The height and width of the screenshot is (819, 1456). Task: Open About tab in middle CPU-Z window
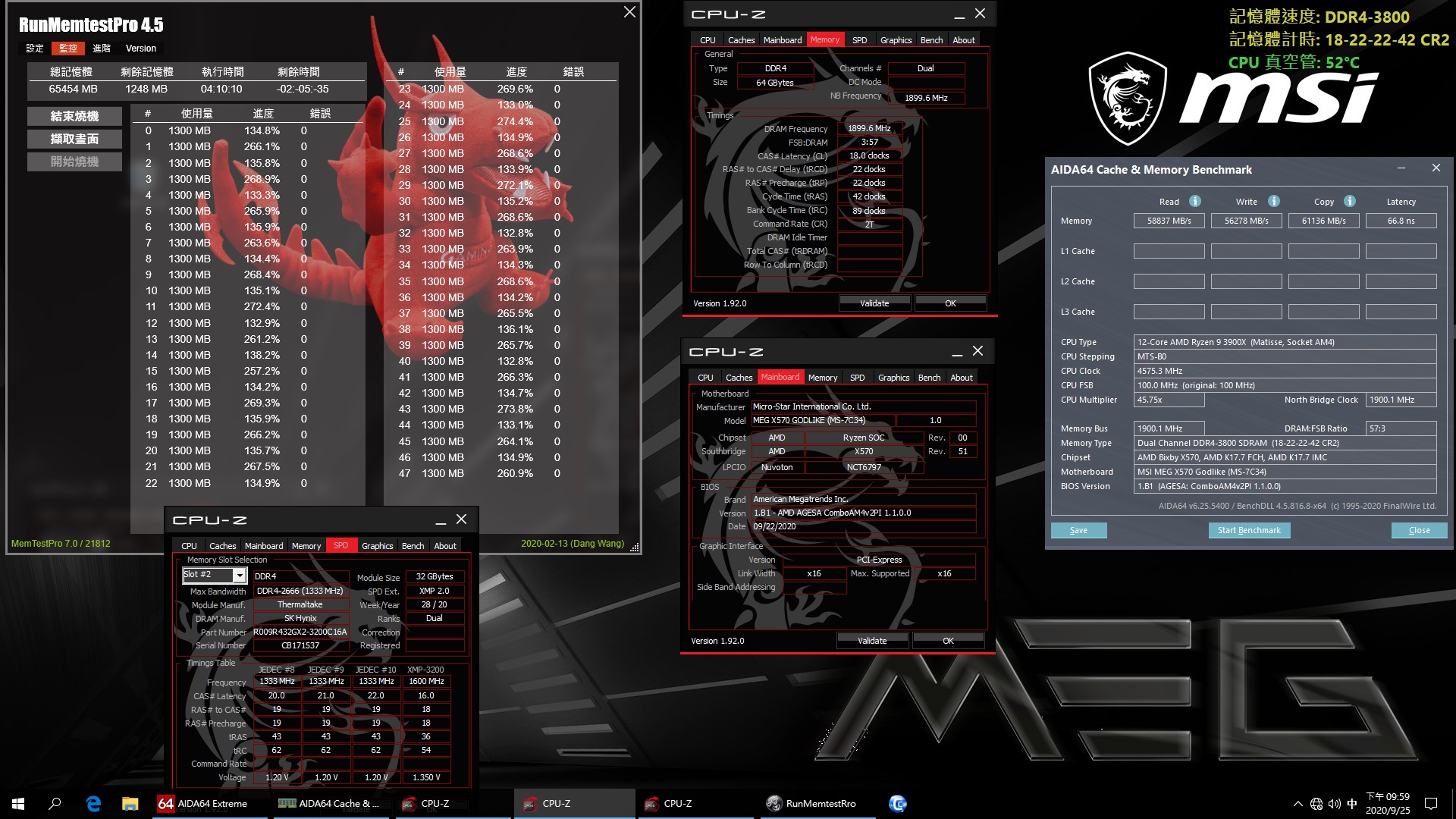962,378
